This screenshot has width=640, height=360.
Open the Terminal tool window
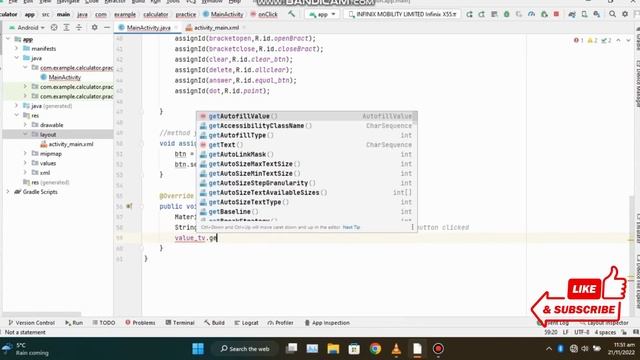[x=180, y=322]
